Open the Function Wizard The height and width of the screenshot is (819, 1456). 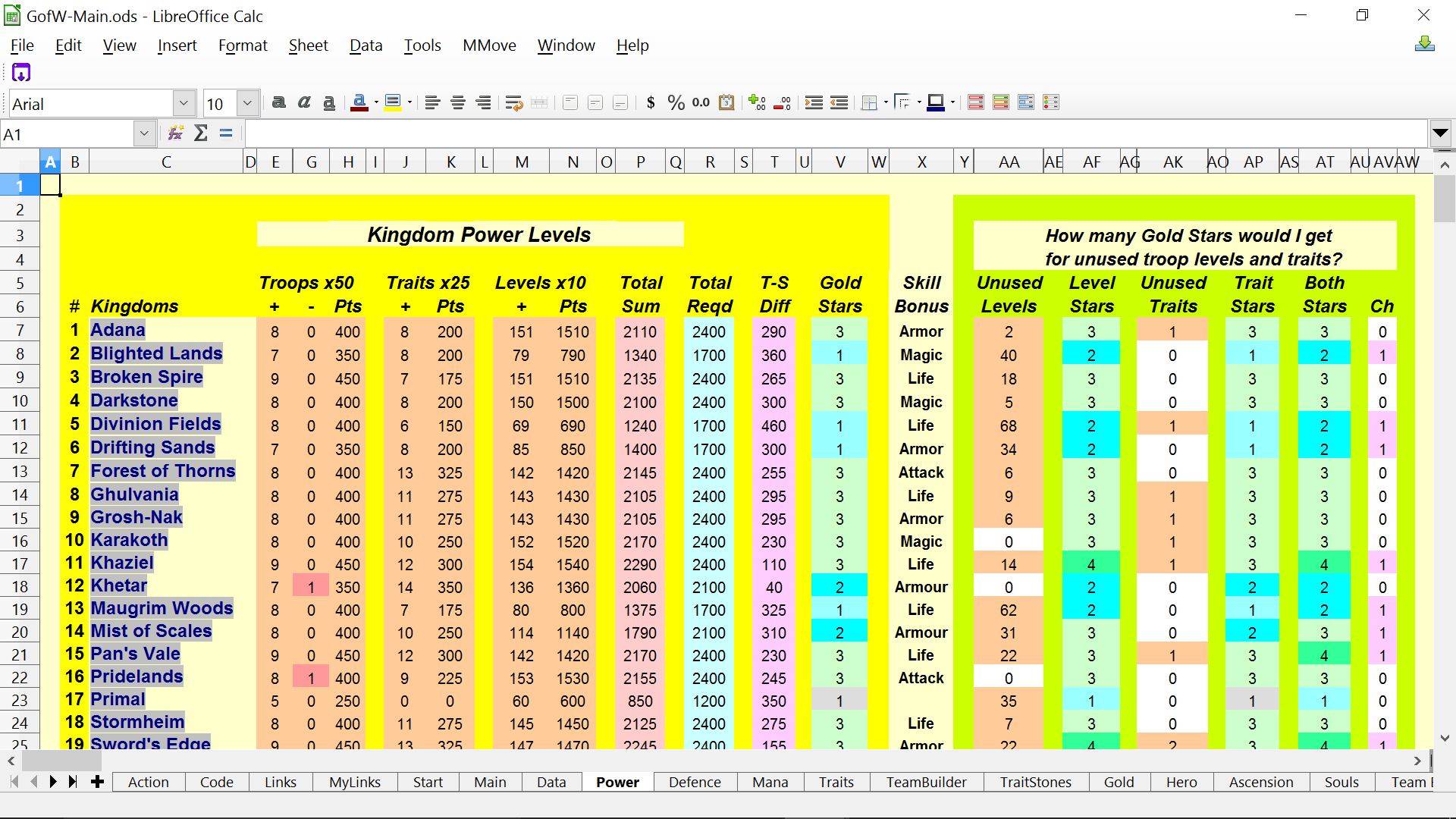(x=176, y=133)
